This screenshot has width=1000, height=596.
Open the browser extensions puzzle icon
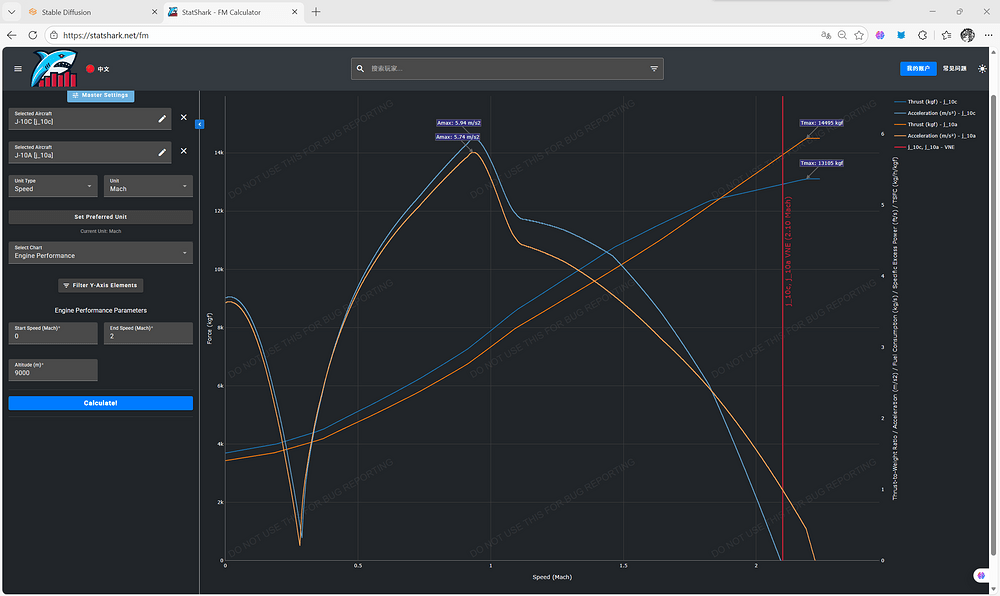coord(923,35)
